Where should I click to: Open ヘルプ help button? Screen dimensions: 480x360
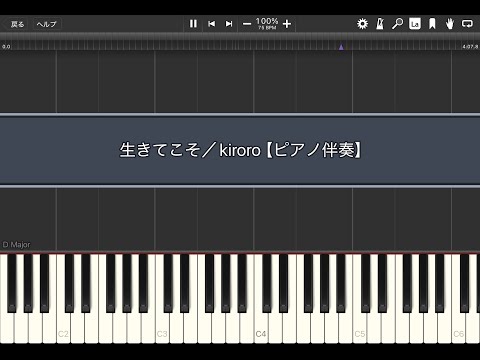coord(46,24)
